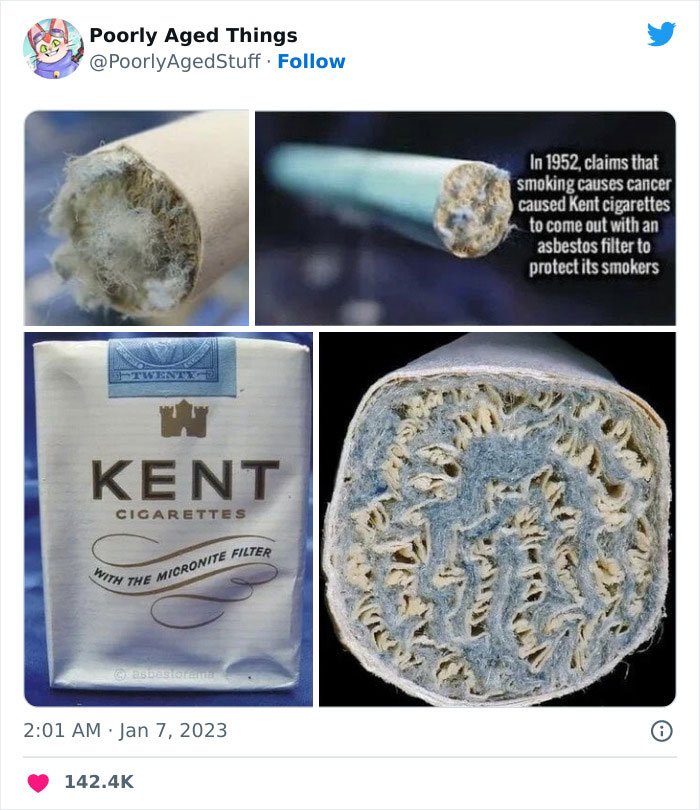Open the Twitter bird to view on twitter.com
The height and width of the screenshot is (810, 700).
point(664,31)
